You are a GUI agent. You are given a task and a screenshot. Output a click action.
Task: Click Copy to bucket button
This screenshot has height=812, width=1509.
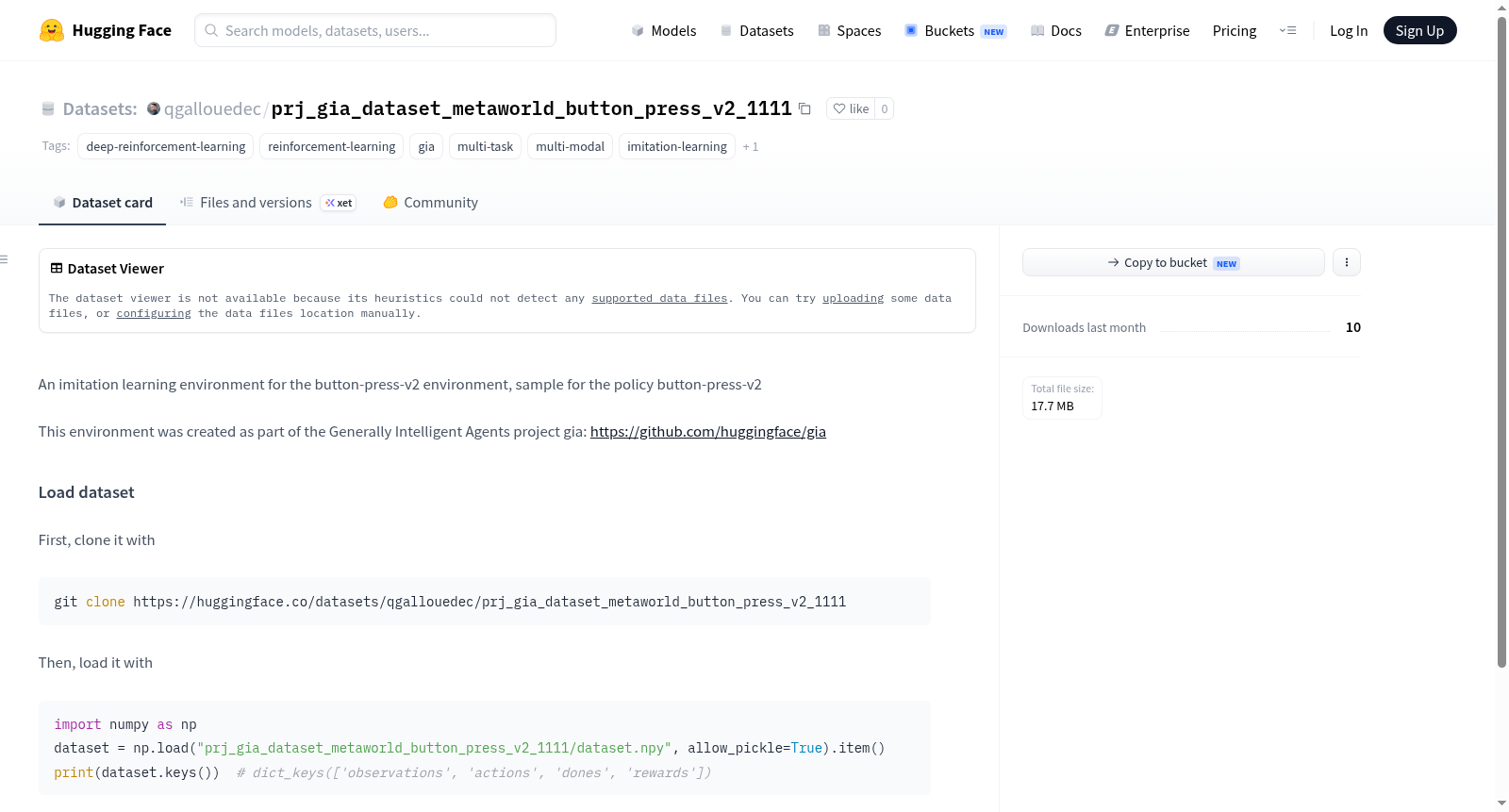pos(1173,262)
